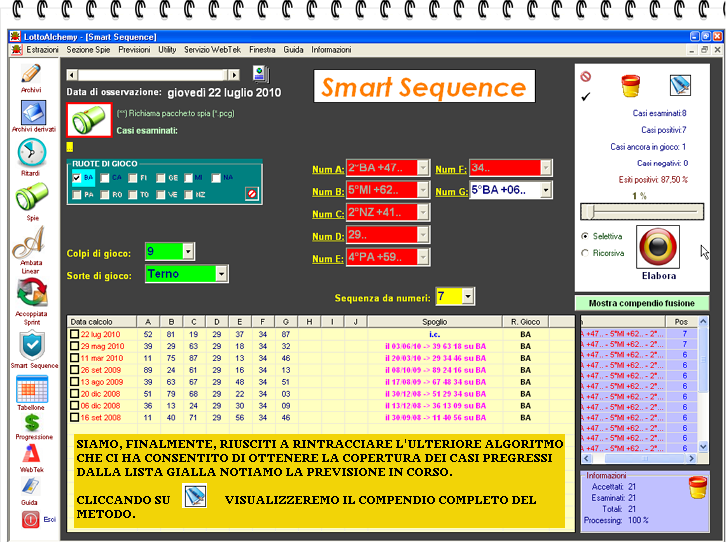
Task: Click the observation date scrollbar left arrow
Action: (x=72, y=75)
